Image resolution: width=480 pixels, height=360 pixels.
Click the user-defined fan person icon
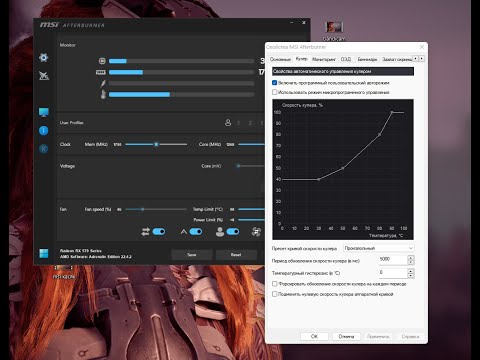(x=220, y=232)
